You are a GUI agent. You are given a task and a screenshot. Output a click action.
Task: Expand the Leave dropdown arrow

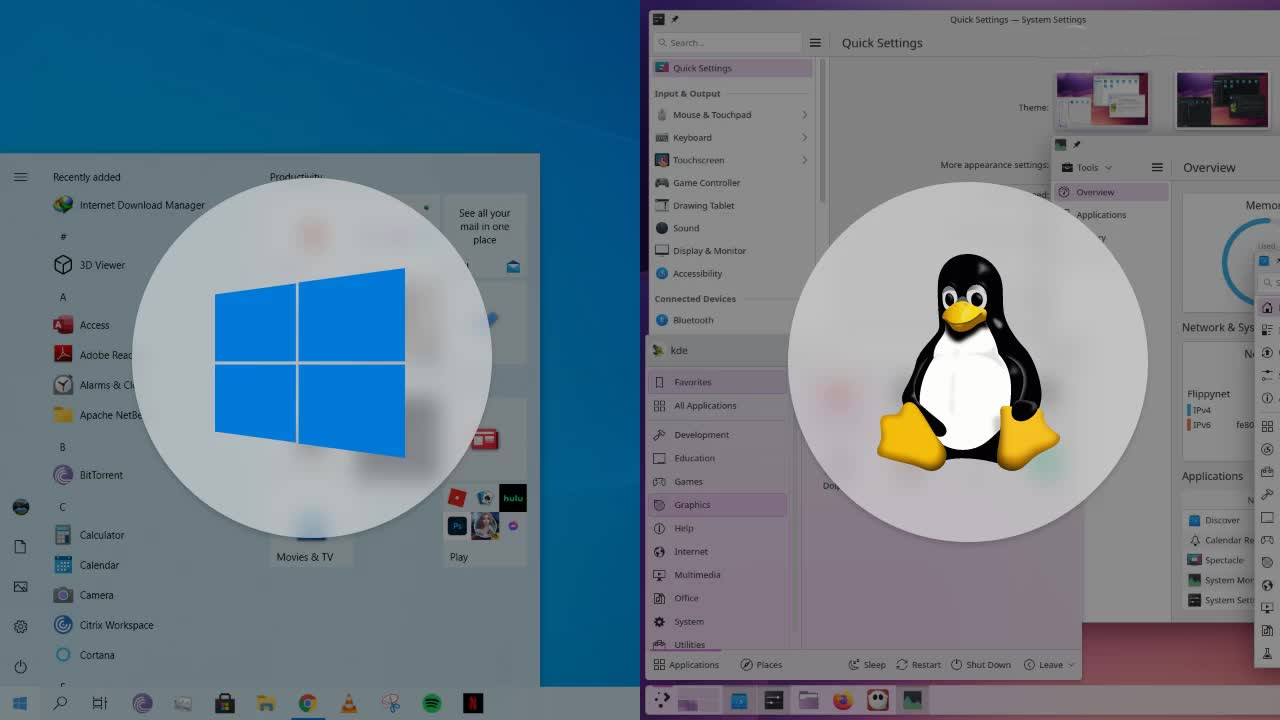click(x=1071, y=665)
